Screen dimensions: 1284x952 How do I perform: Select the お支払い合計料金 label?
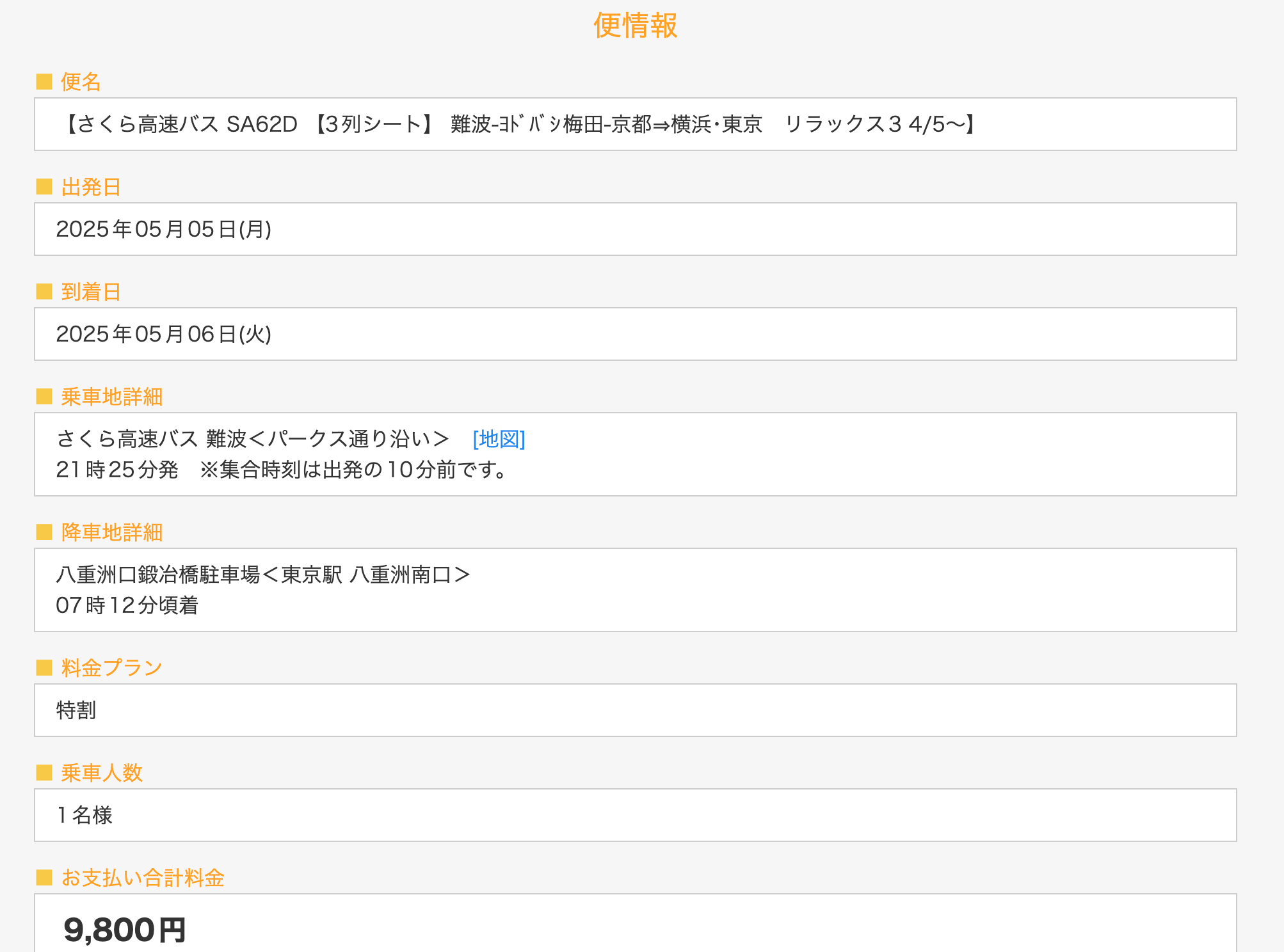pos(142,878)
